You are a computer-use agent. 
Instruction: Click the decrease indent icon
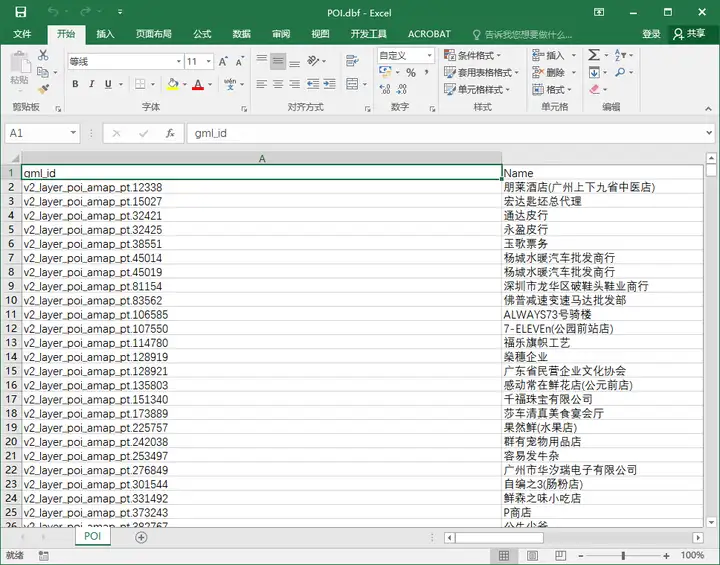point(313,84)
